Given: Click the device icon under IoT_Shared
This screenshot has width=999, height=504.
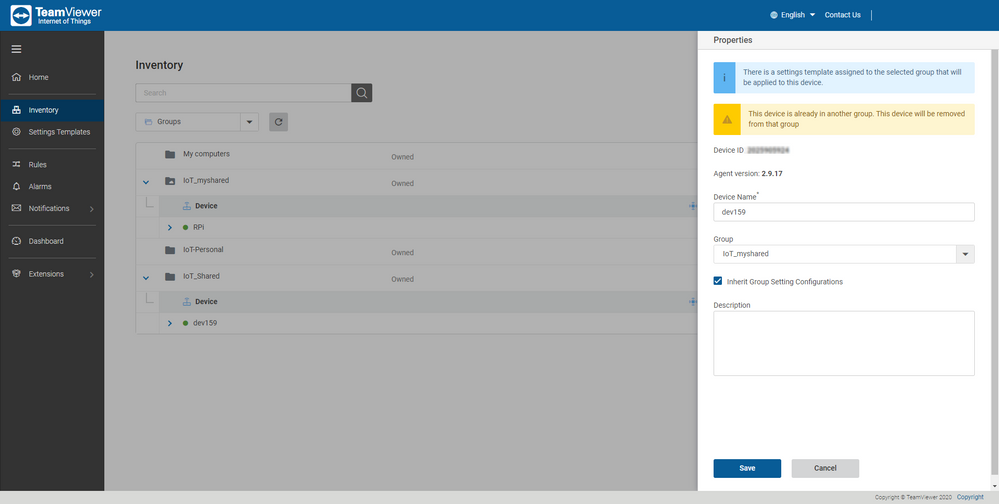Looking at the screenshot, I should click(x=187, y=302).
